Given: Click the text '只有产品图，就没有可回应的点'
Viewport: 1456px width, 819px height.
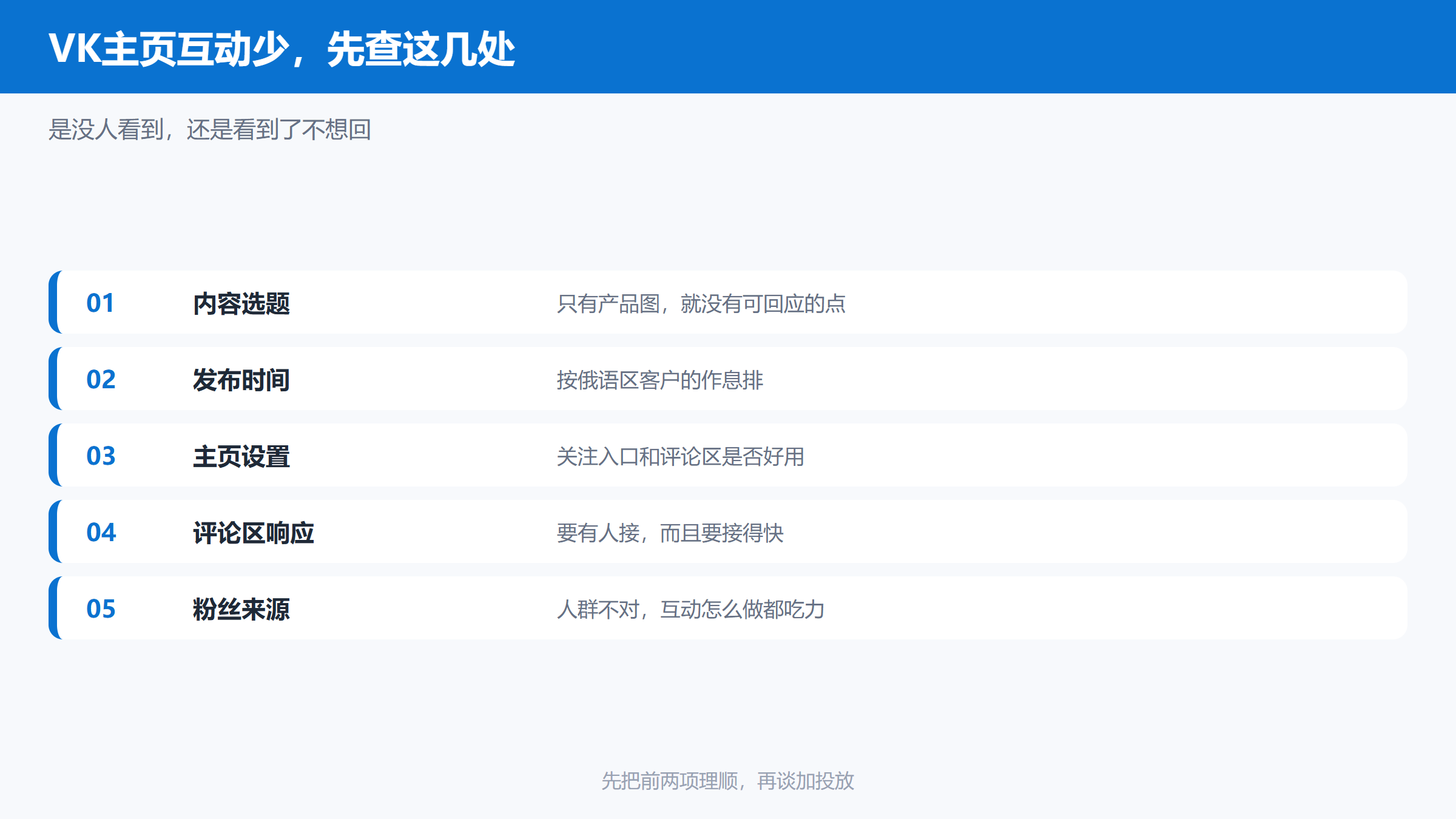Looking at the screenshot, I should [x=701, y=303].
